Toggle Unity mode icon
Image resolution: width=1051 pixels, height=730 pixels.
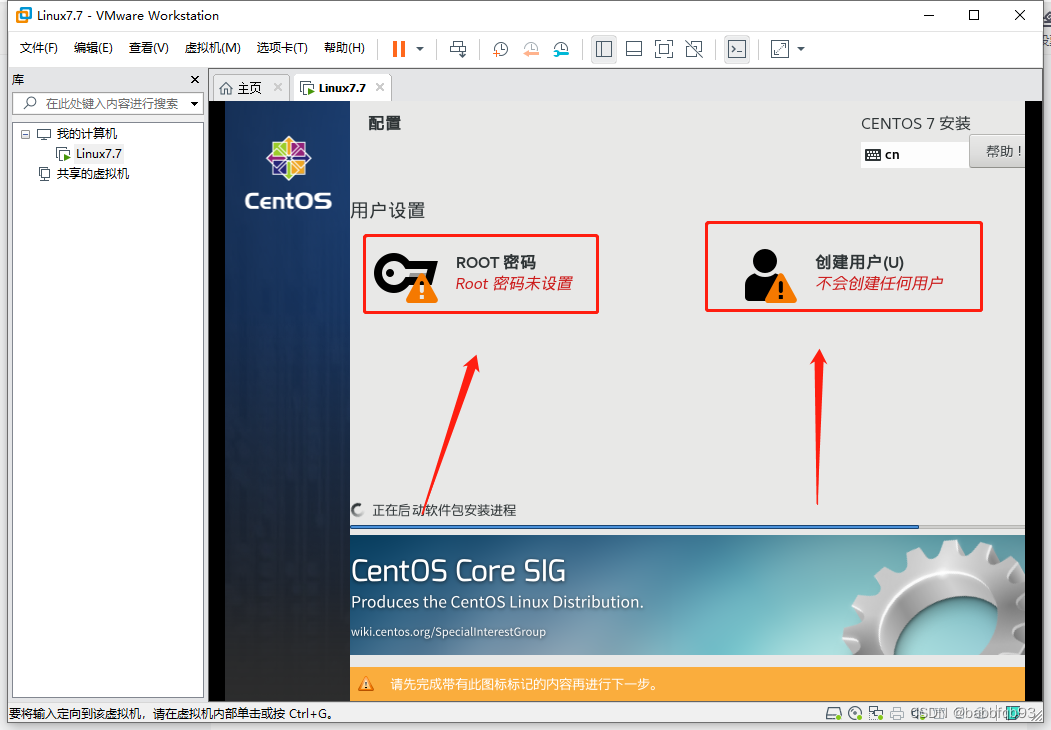(694, 49)
